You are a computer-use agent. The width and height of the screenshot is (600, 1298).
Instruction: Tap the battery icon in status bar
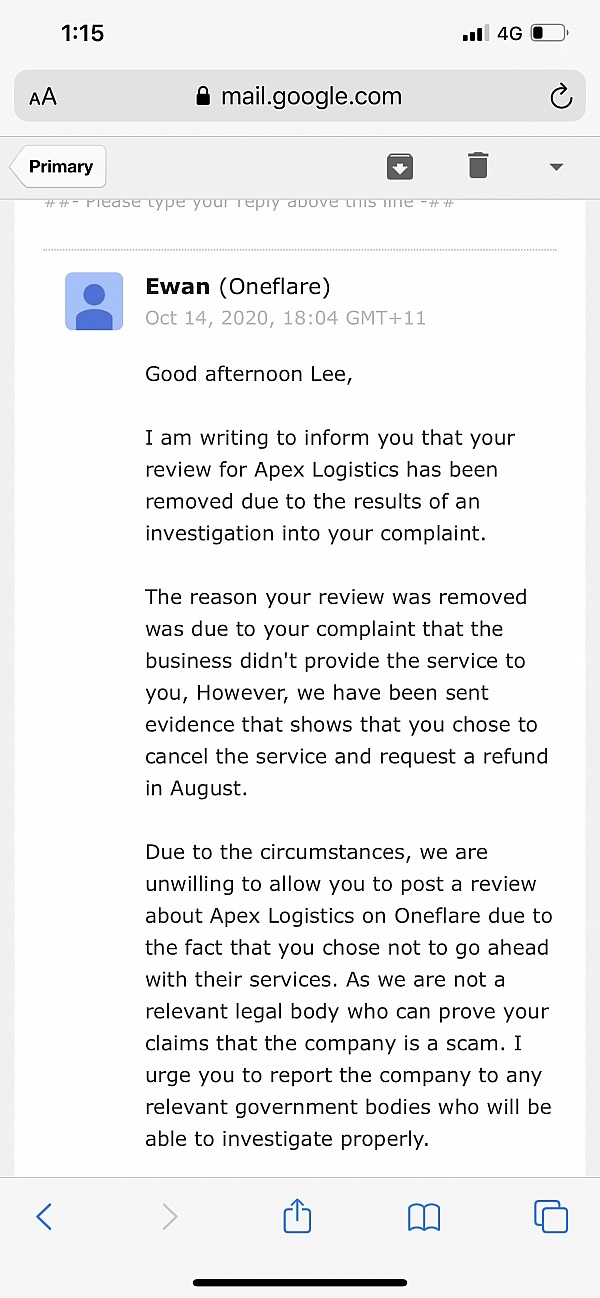click(549, 33)
